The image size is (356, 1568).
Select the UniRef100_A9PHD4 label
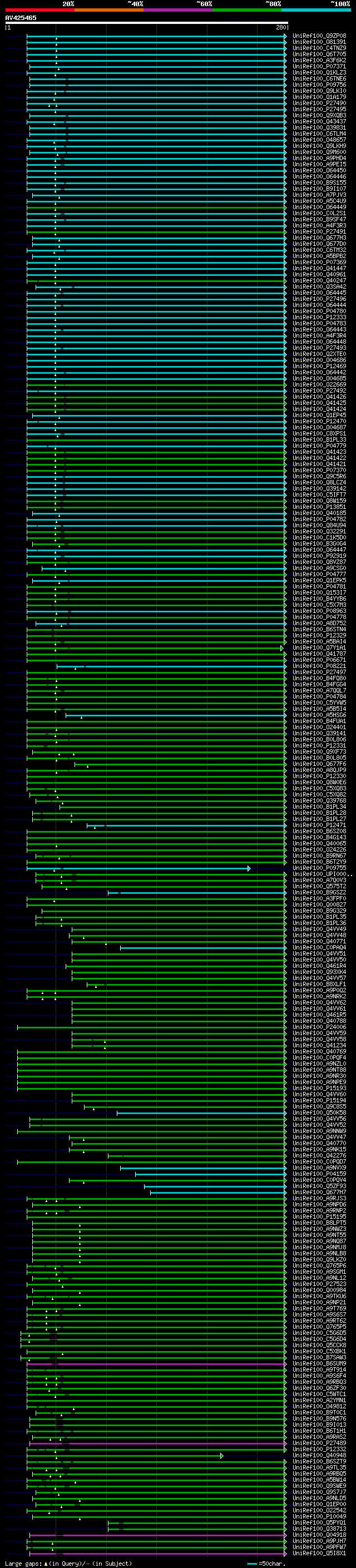[319, 159]
